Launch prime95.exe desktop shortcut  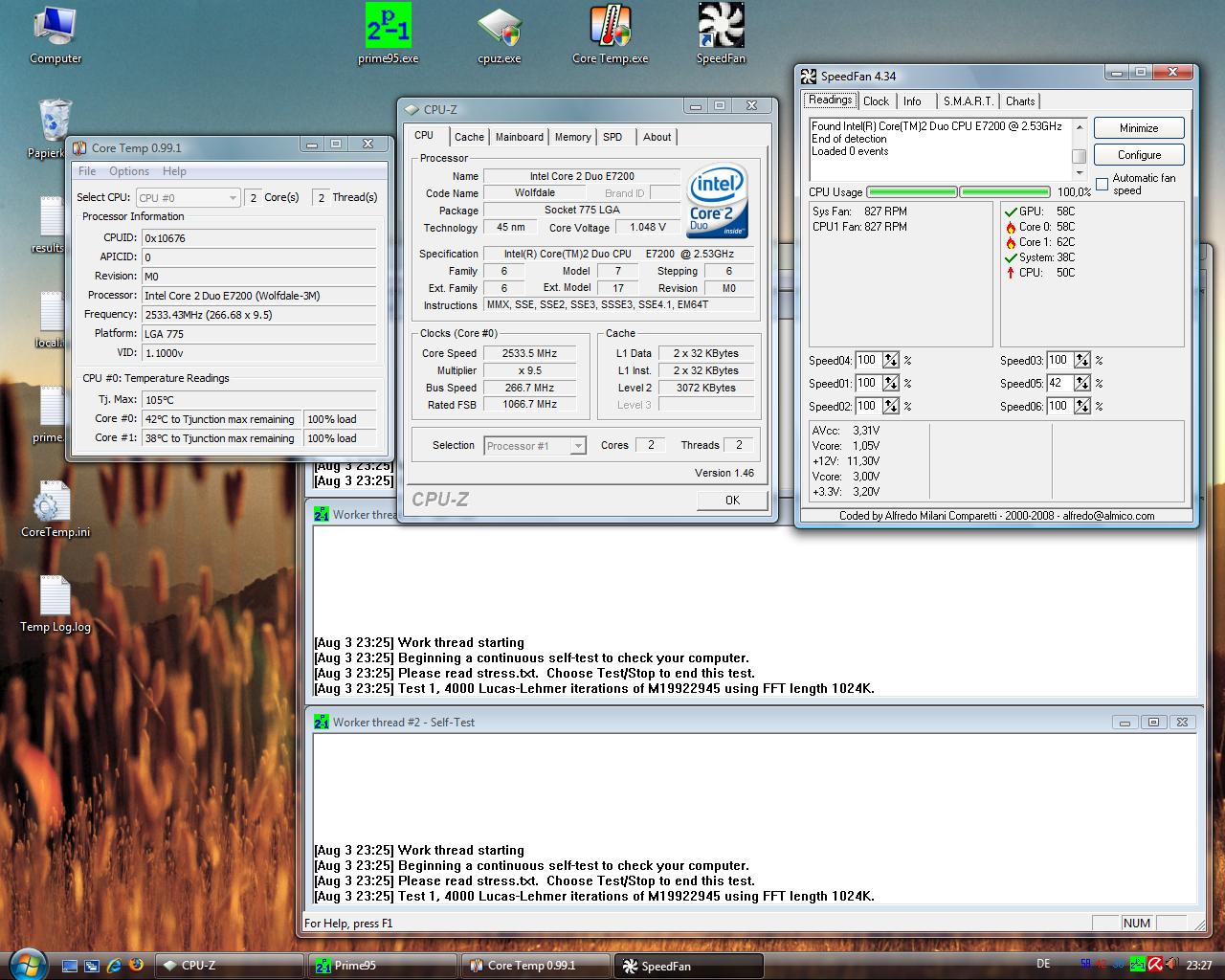click(x=388, y=34)
